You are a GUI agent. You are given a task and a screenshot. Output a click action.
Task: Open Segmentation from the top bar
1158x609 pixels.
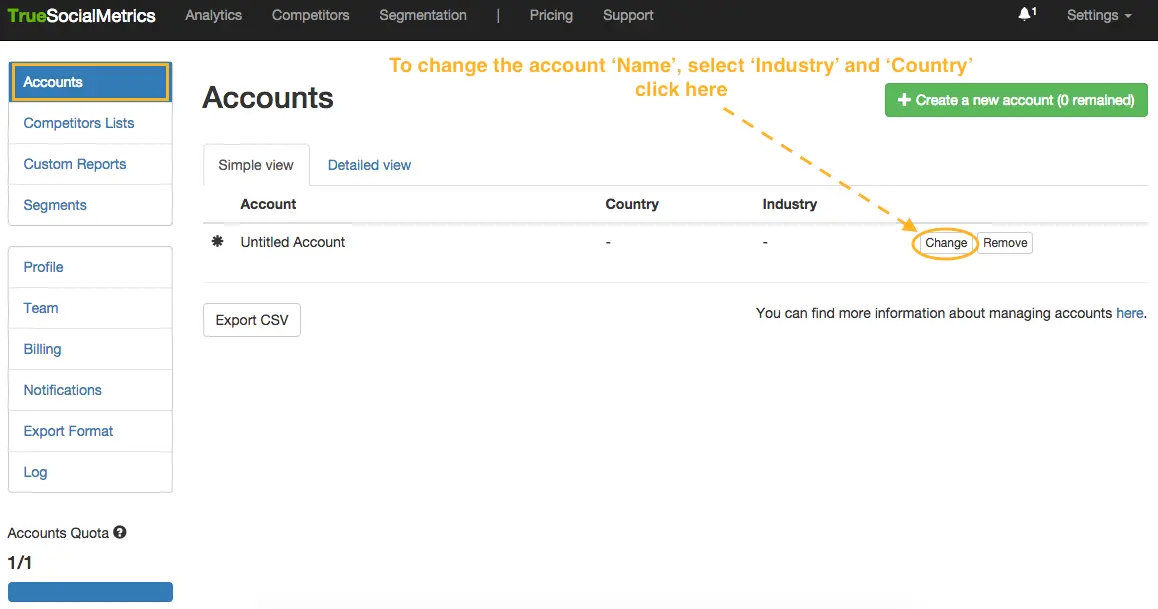423,15
